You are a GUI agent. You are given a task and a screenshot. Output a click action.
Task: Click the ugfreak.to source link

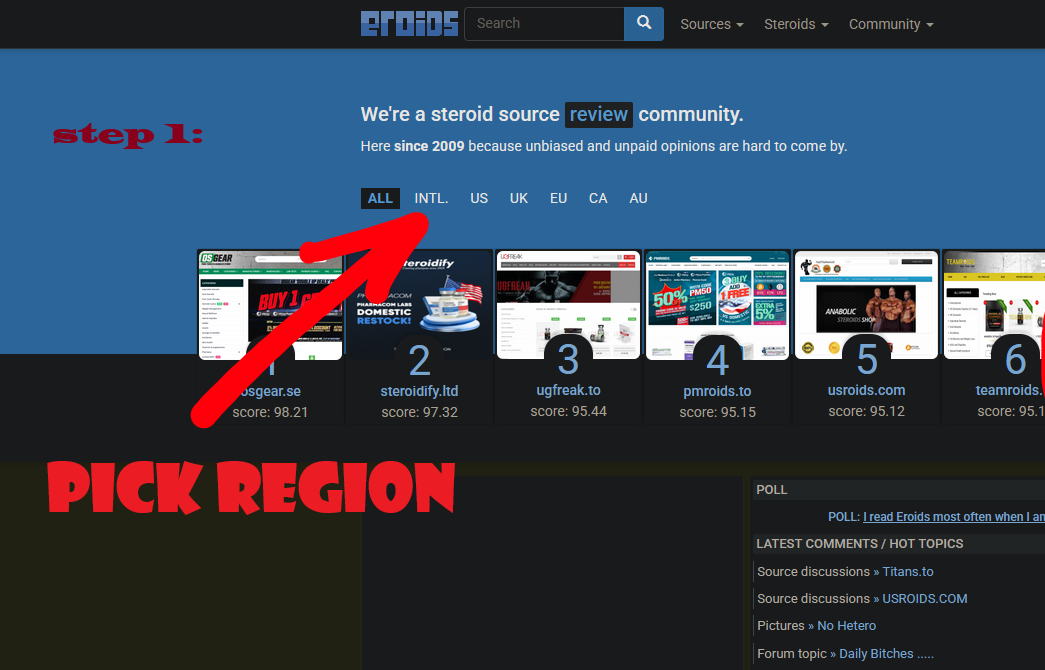[x=568, y=390]
